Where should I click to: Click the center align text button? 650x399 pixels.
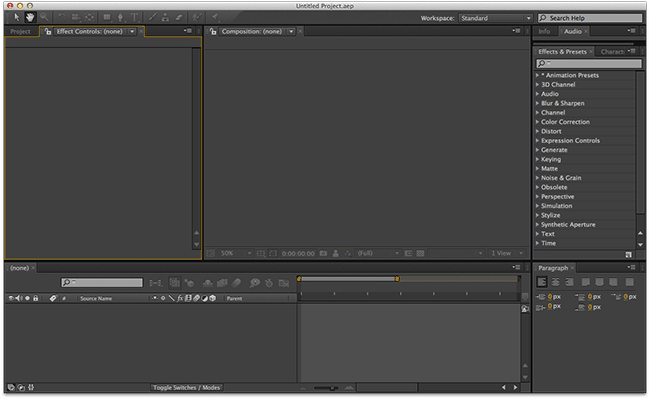point(556,282)
